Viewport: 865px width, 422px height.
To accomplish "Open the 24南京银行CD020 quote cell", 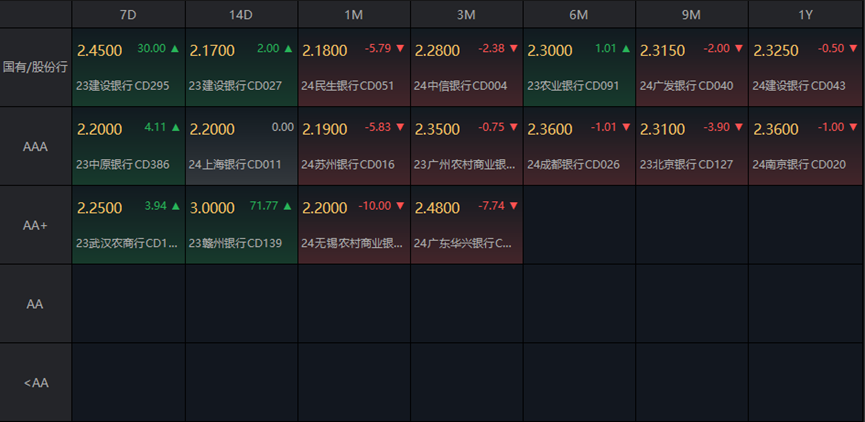I will tap(806, 146).
